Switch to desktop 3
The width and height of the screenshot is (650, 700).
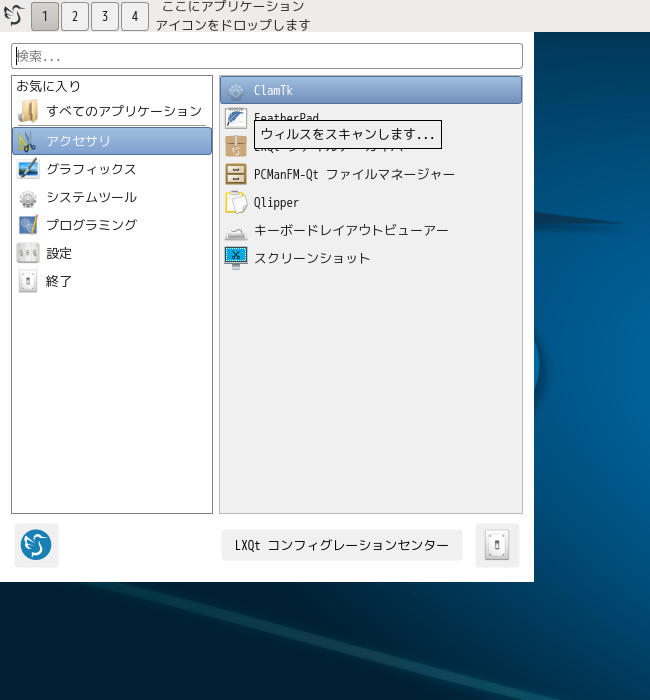pyautogui.click(x=105, y=16)
